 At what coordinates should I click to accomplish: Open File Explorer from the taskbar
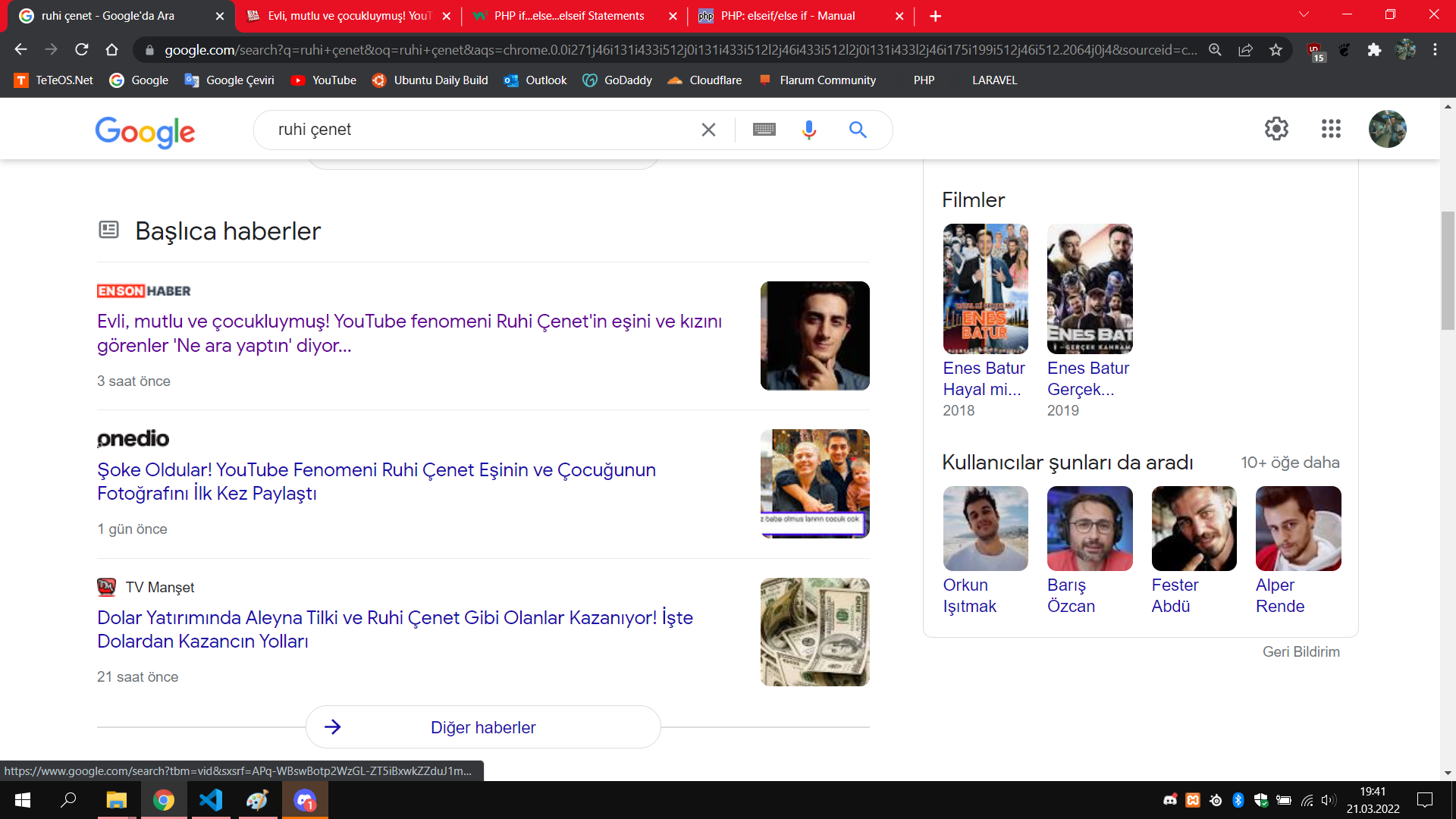pos(116,800)
